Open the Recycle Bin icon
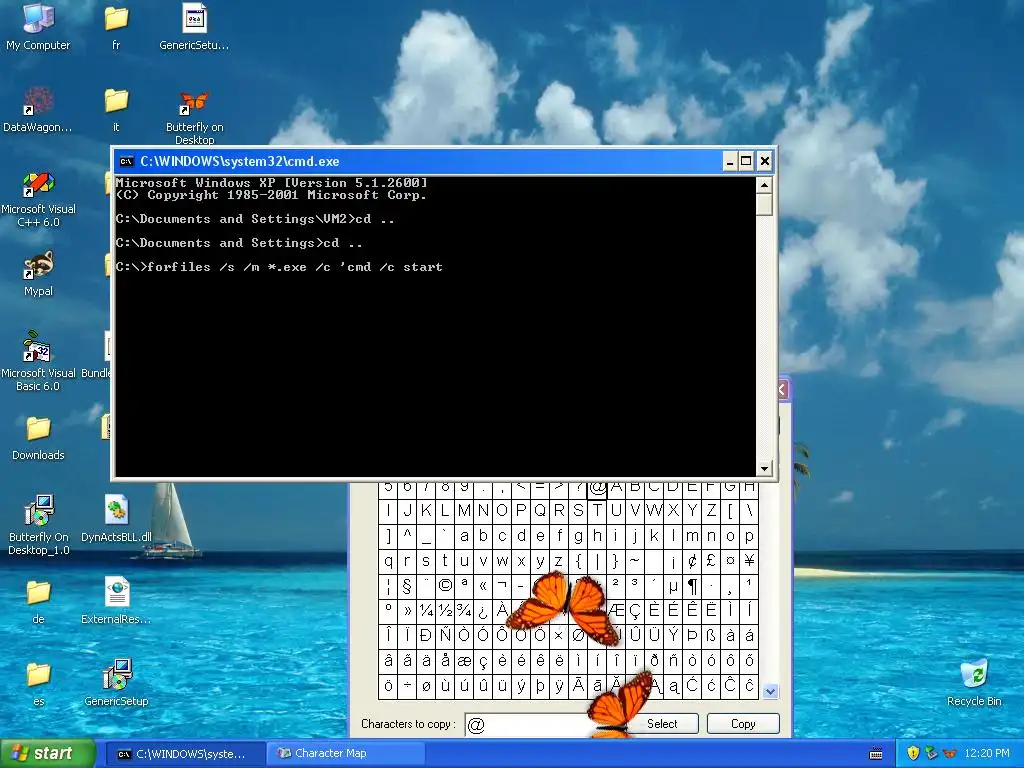This screenshot has width=1024, height=768. pyautogui.click(x=974, y=684)
